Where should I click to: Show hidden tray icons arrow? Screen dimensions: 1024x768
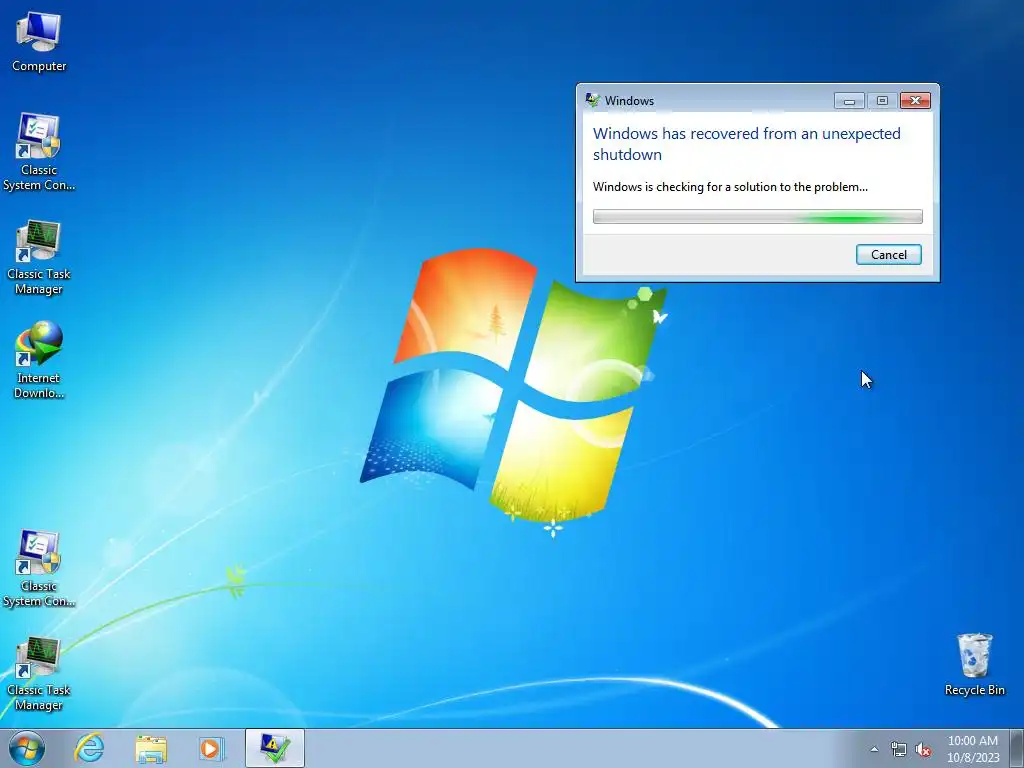874,749
